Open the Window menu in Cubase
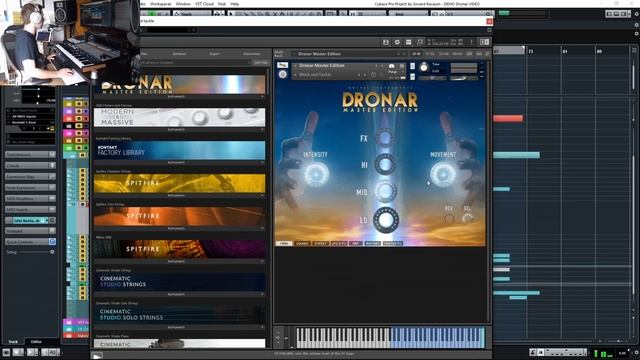This screenshot has height=360, width=640. pos(183,4)
